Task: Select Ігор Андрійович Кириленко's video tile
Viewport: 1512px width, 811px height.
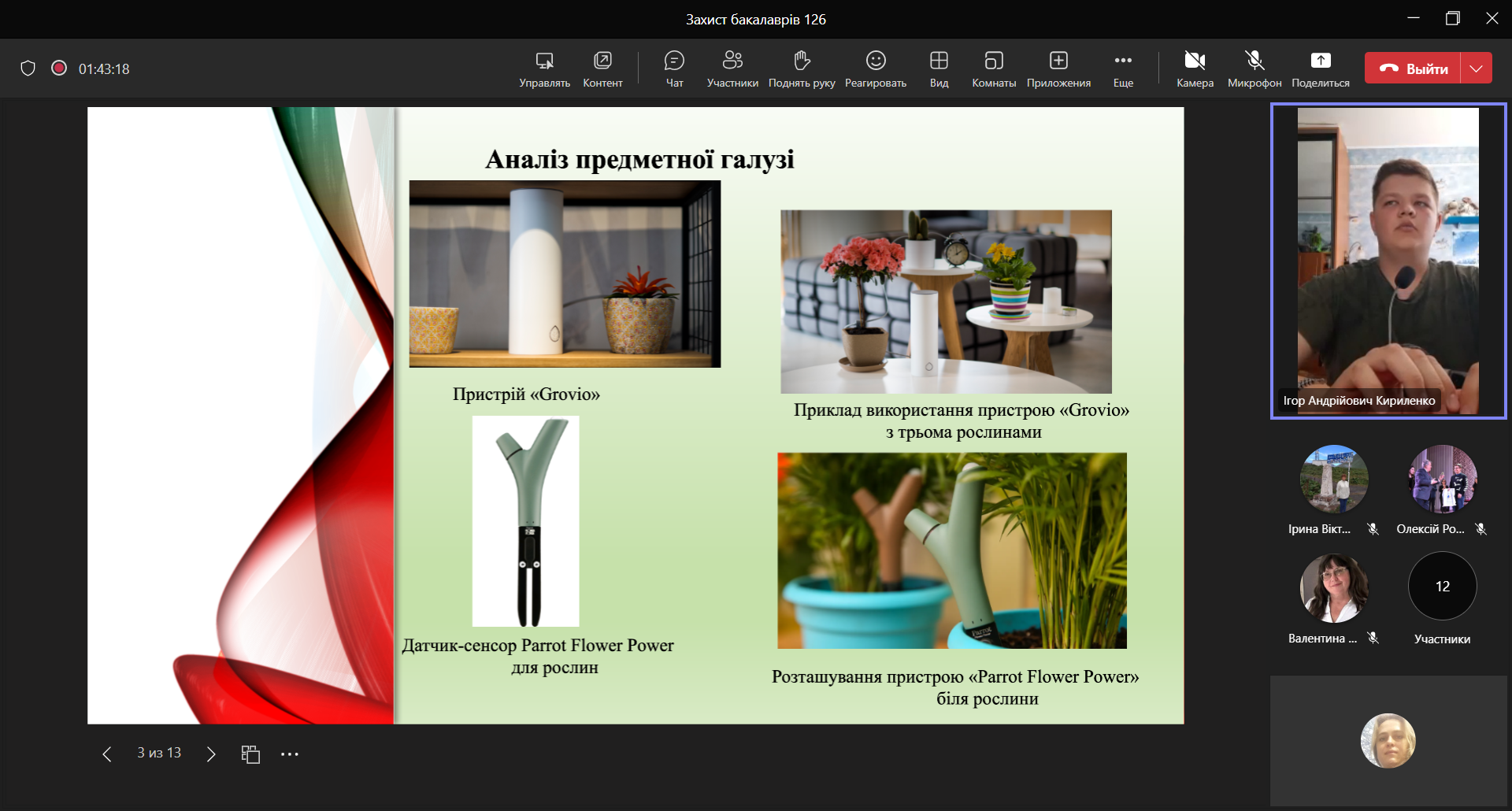Action: pos(1388,261)
